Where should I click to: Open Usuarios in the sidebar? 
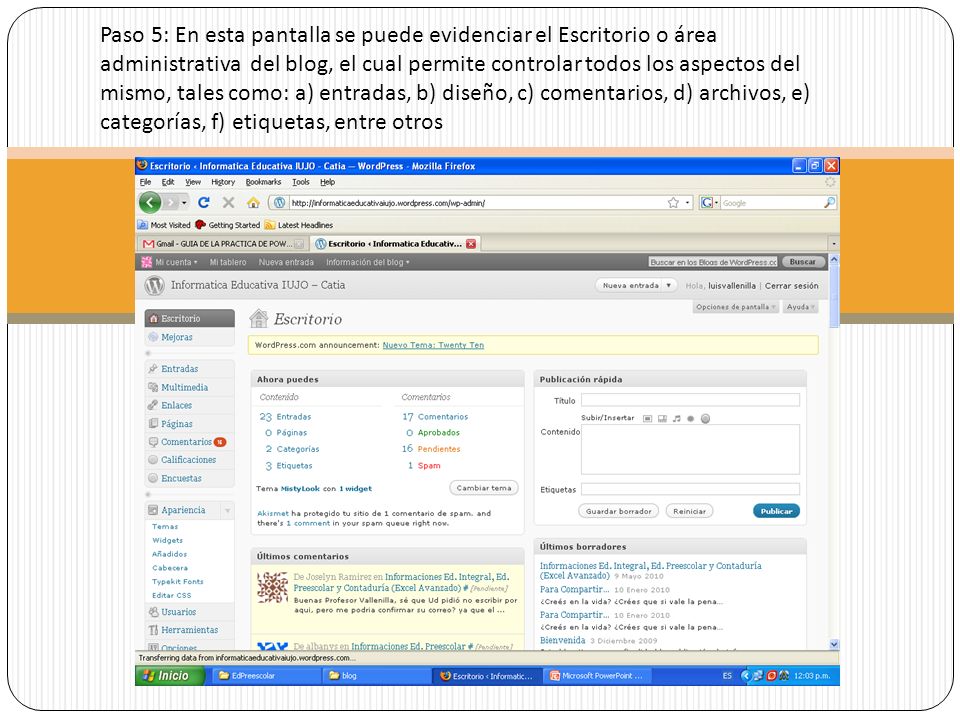[190, 612]
